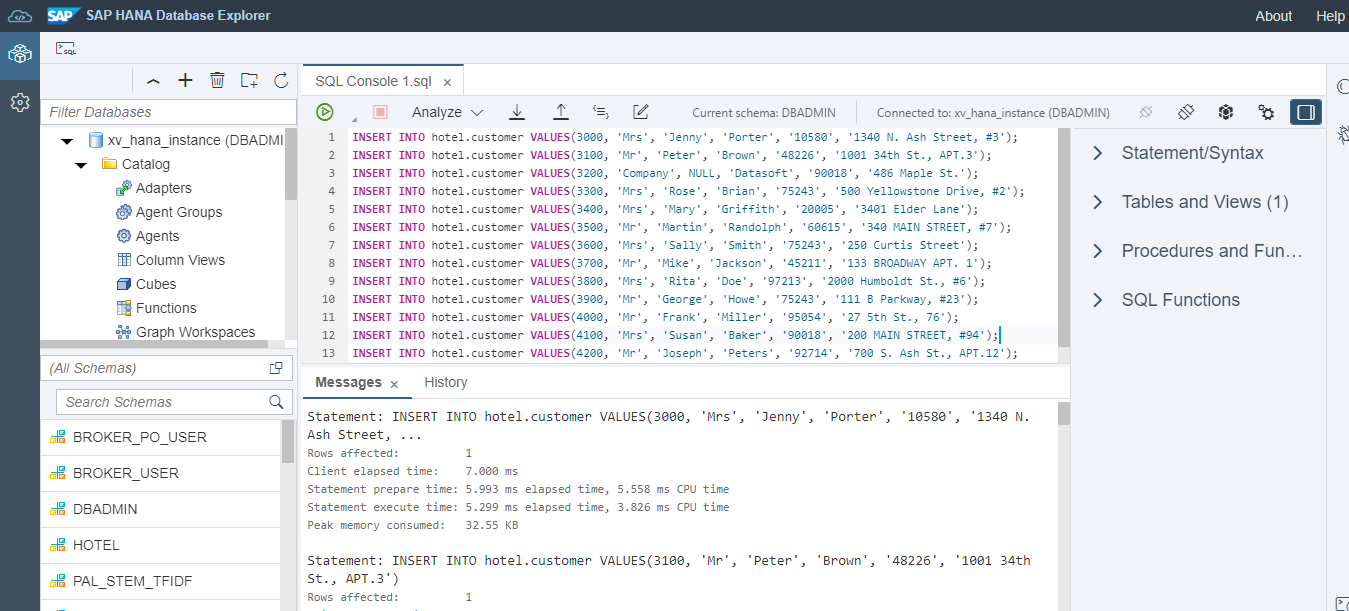Select the DBADMIN schema in the list
The height and width of the screenshot is (611, 1349).
point(161,509)
